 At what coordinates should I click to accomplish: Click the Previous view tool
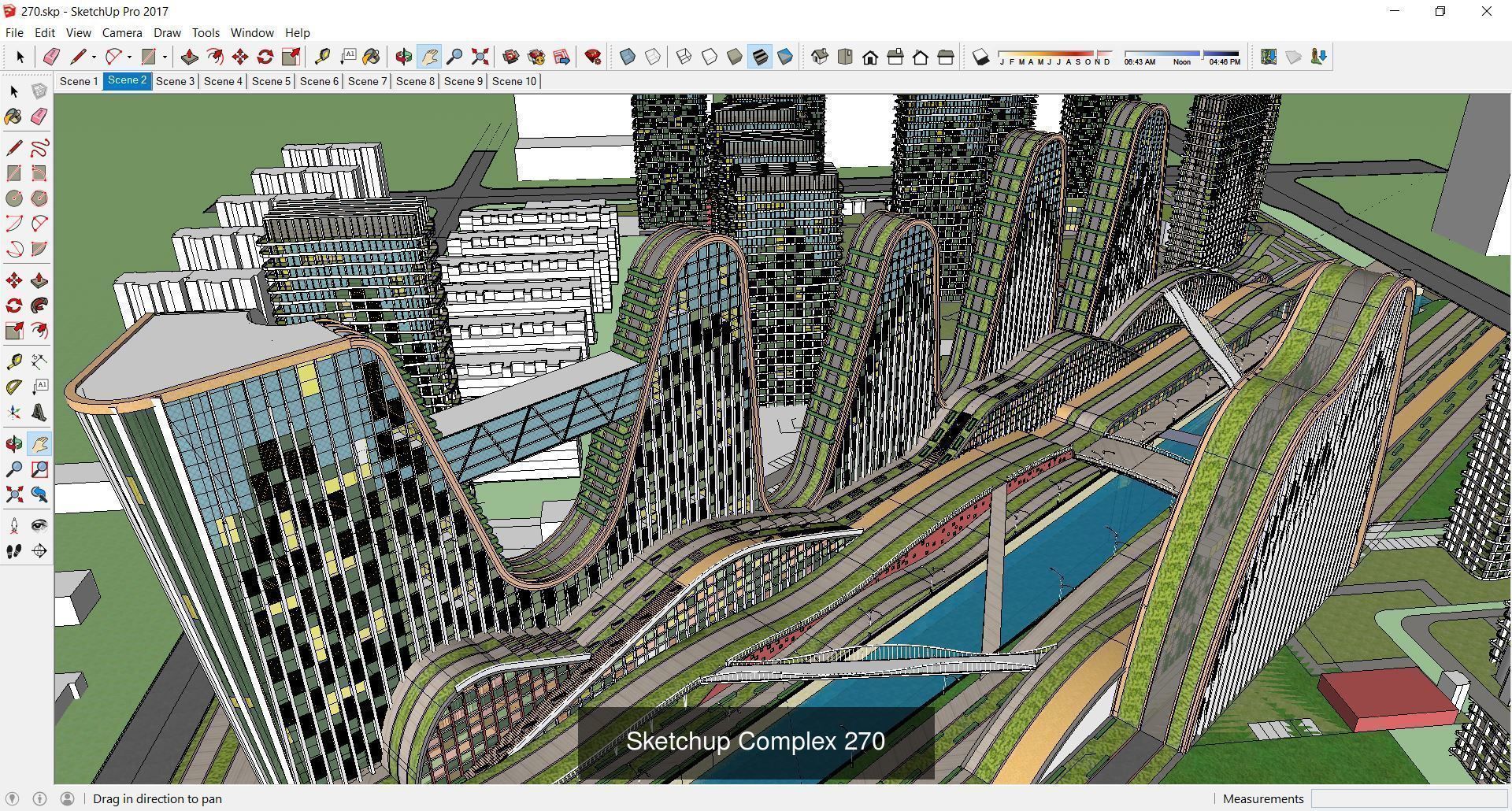coord(39,494)
